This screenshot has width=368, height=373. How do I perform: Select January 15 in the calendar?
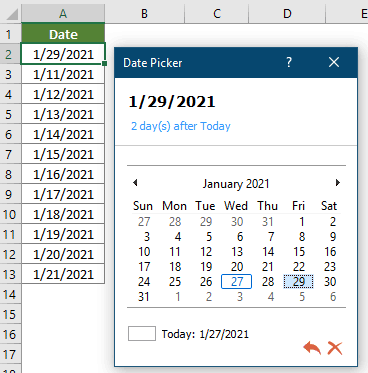(299, 252)
